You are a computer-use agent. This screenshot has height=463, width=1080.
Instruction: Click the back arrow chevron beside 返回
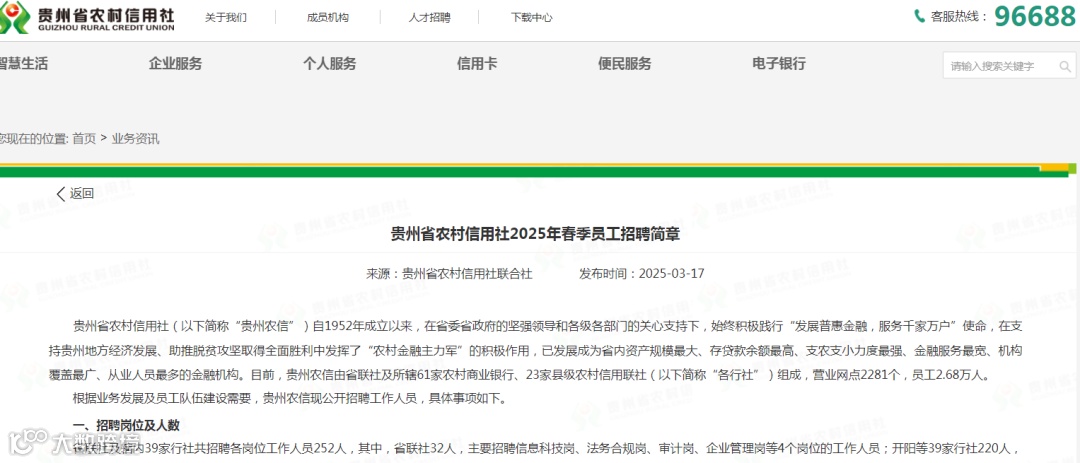click(61, 194)
